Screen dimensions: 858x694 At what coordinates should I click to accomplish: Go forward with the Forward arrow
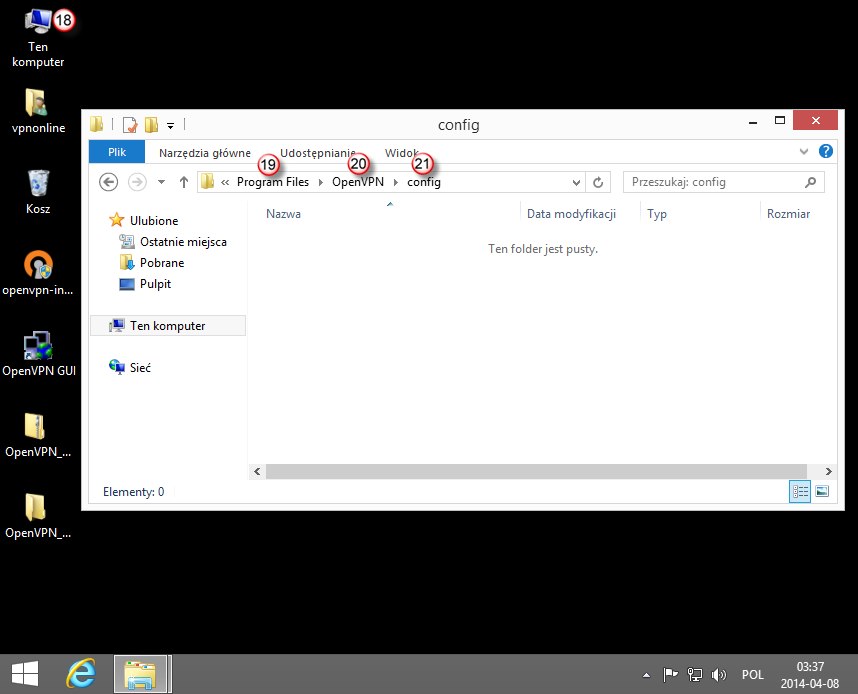tap(137, 182)
